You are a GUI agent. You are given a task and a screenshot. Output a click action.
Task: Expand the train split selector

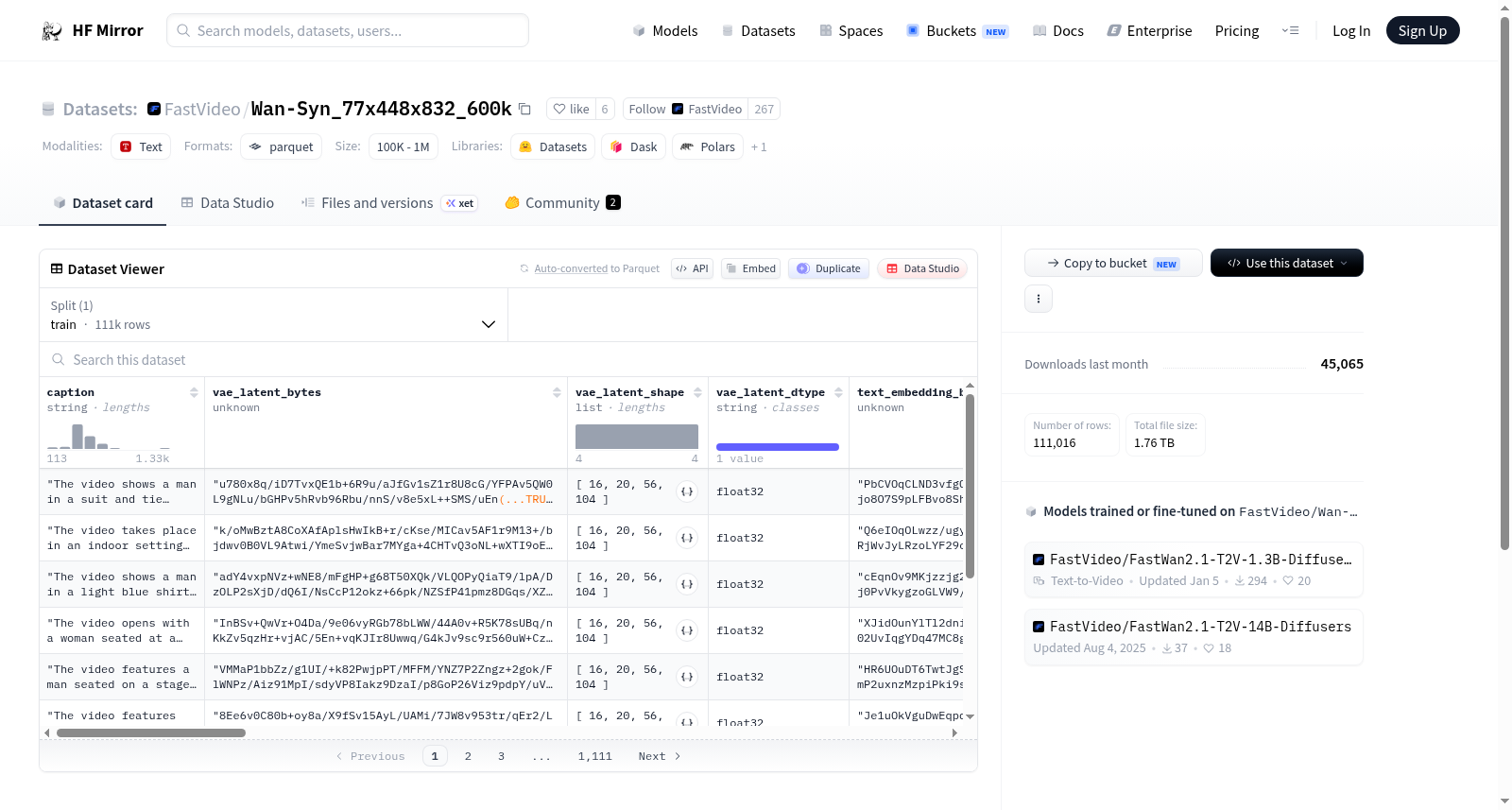pyautogui.click(x=273, y=315)
